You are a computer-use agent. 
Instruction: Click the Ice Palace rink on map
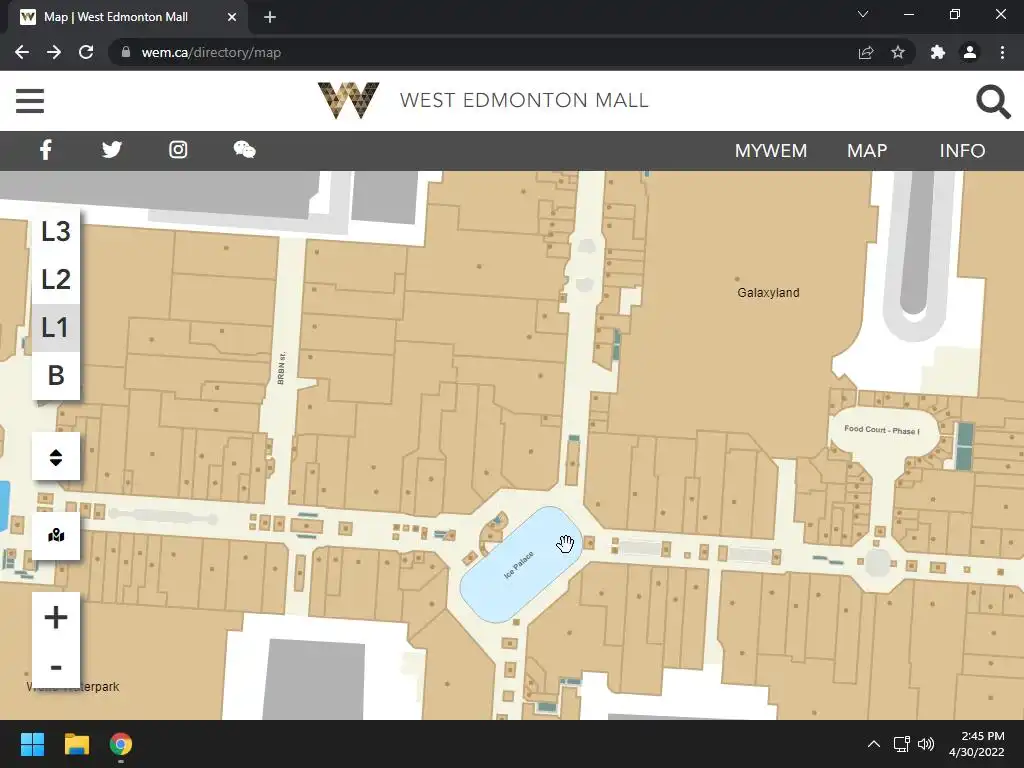pos(520,565)
